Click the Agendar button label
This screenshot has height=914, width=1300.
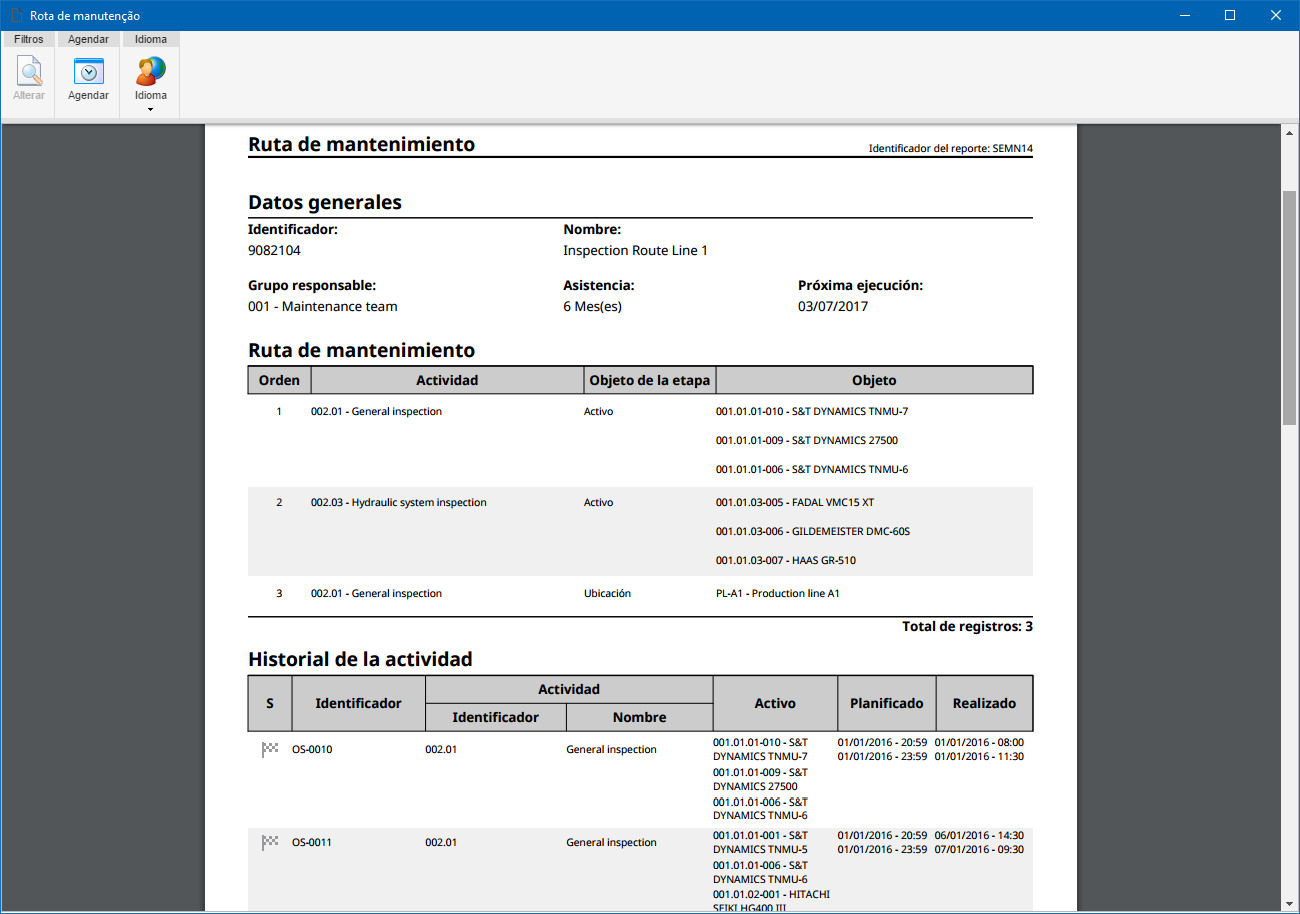click(x=88, y=96)
